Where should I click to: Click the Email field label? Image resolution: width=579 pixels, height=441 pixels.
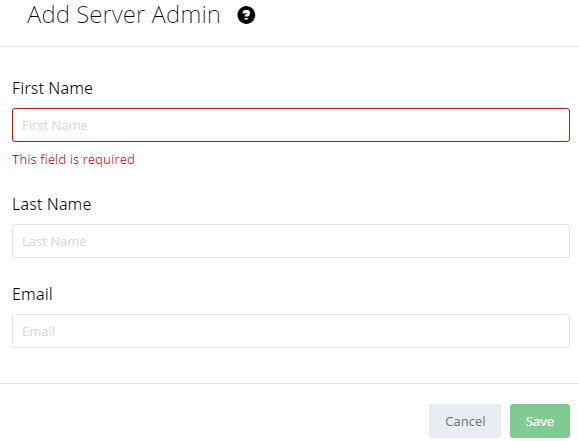[32, 294]
